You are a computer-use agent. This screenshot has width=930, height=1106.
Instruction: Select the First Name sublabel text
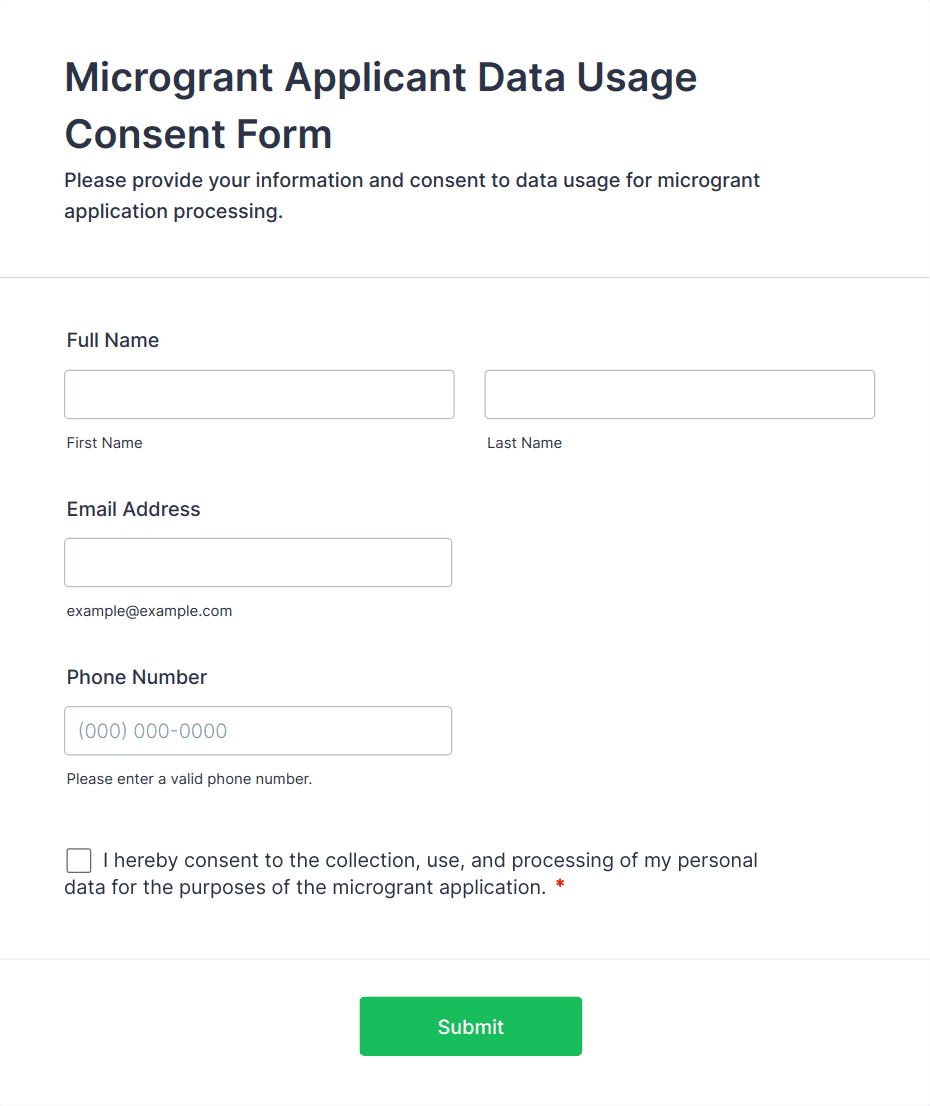[x=104, y=443]
